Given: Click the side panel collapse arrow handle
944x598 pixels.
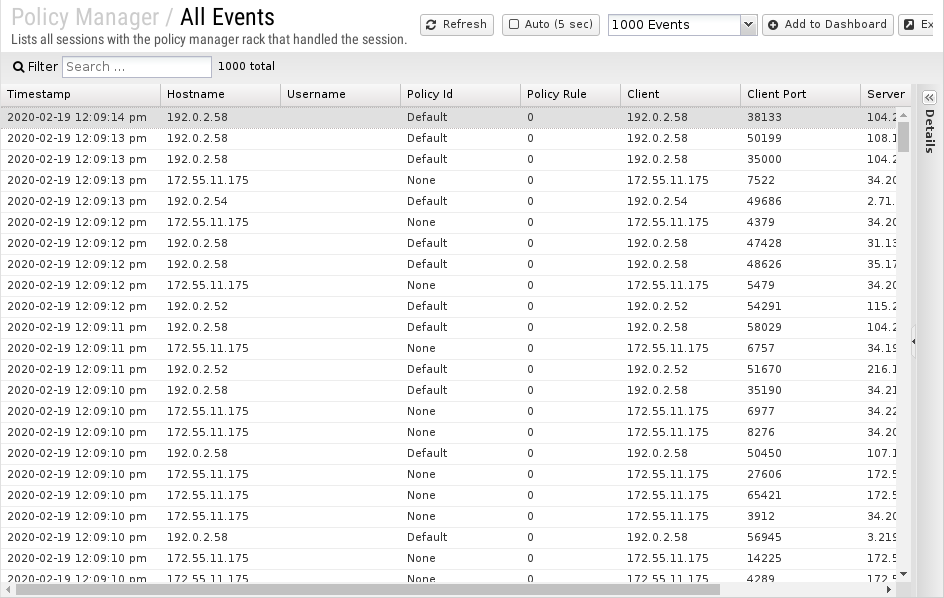Looking at the screenshot, I should tap(913, 341).
